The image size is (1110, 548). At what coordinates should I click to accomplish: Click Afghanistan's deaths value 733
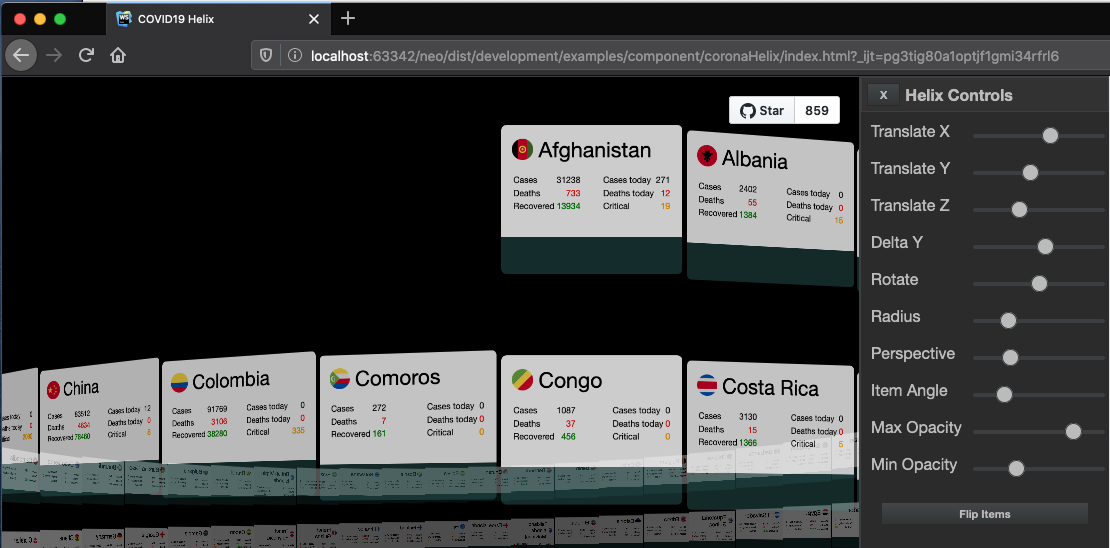(x=573, y=193)
